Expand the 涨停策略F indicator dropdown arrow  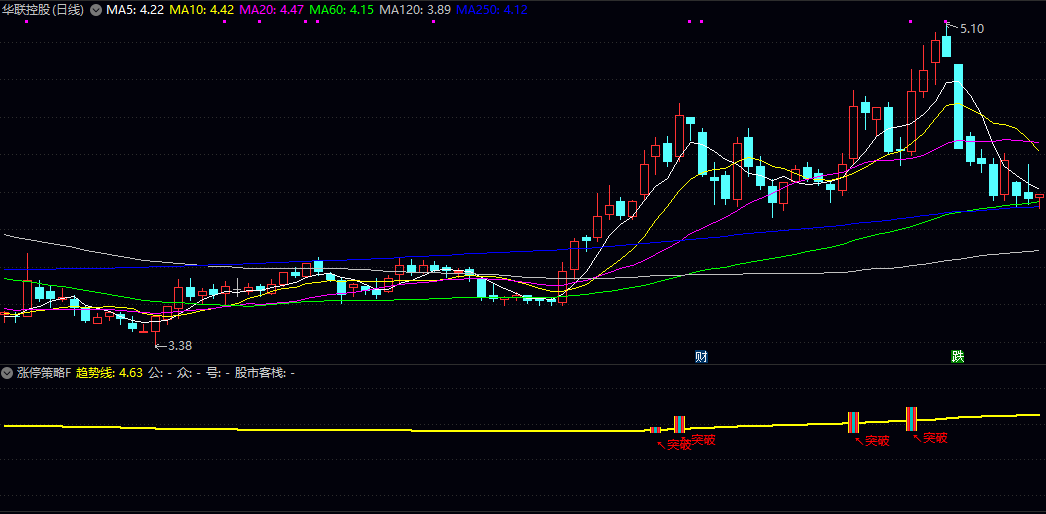point(8,373)
